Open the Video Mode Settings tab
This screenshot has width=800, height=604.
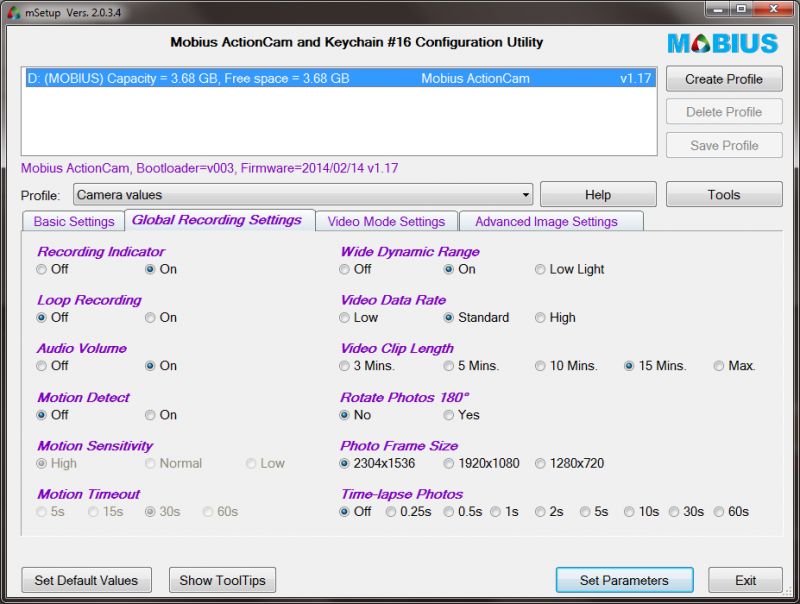click(386, 221)
